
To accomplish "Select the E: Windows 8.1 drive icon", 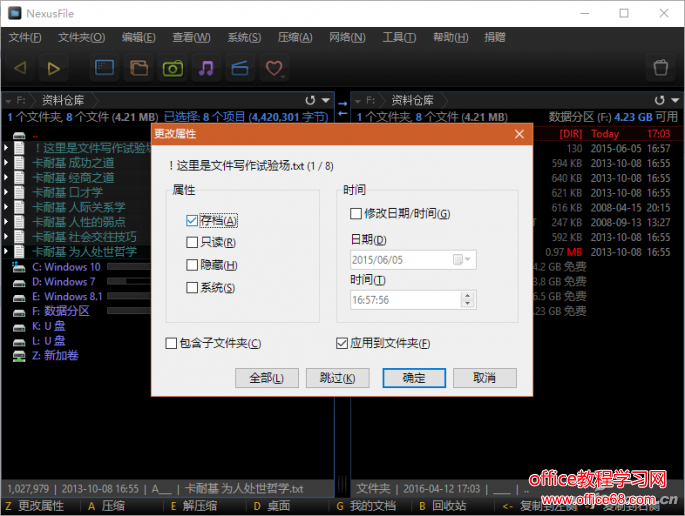I will point(19,297).
